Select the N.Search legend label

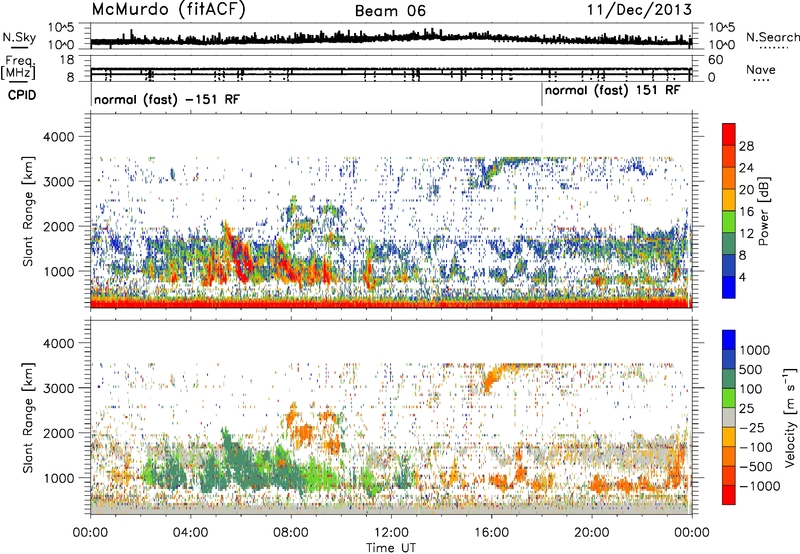click(772, 37)
